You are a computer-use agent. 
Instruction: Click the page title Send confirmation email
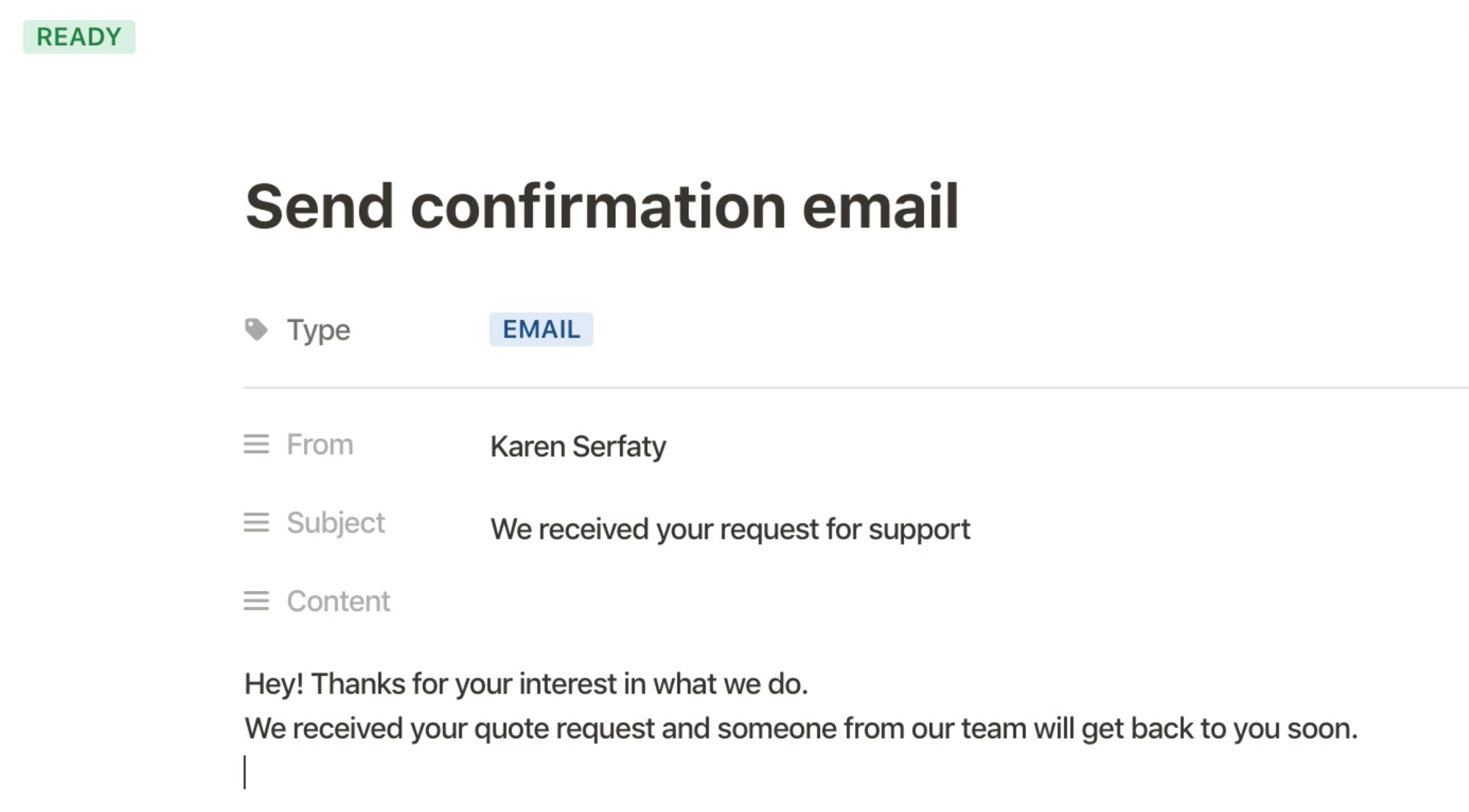pyautogui.click(x=602, y=207)
